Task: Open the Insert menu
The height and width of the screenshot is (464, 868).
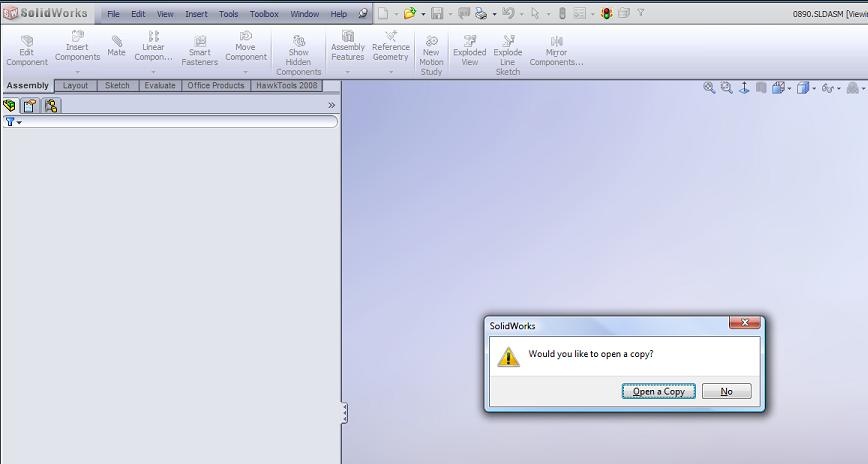Action: (196, 14)
